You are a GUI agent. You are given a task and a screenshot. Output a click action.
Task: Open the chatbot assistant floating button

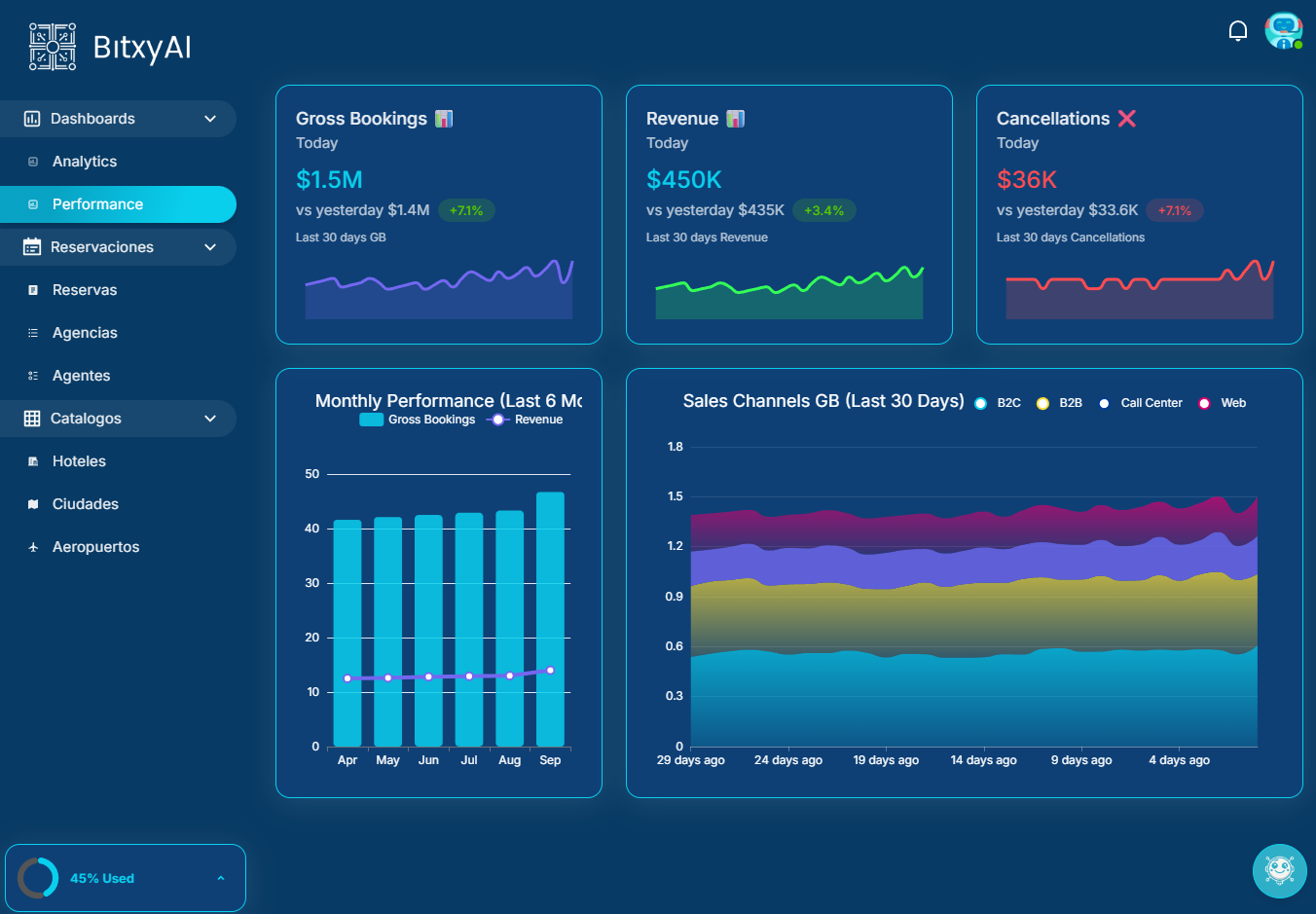point(1279,870)
